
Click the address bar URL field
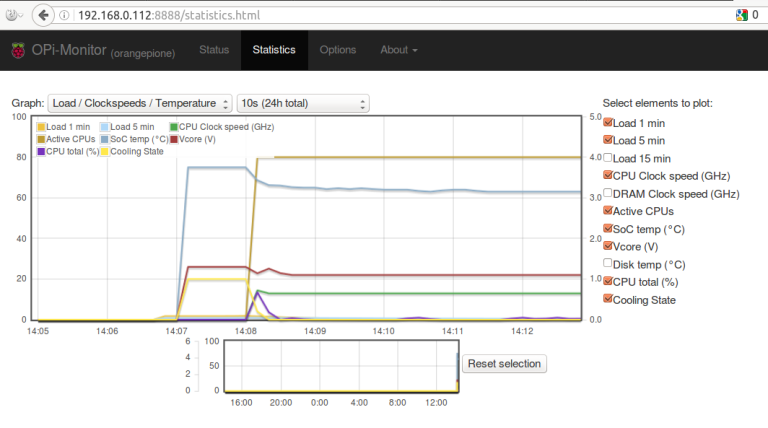392,15
